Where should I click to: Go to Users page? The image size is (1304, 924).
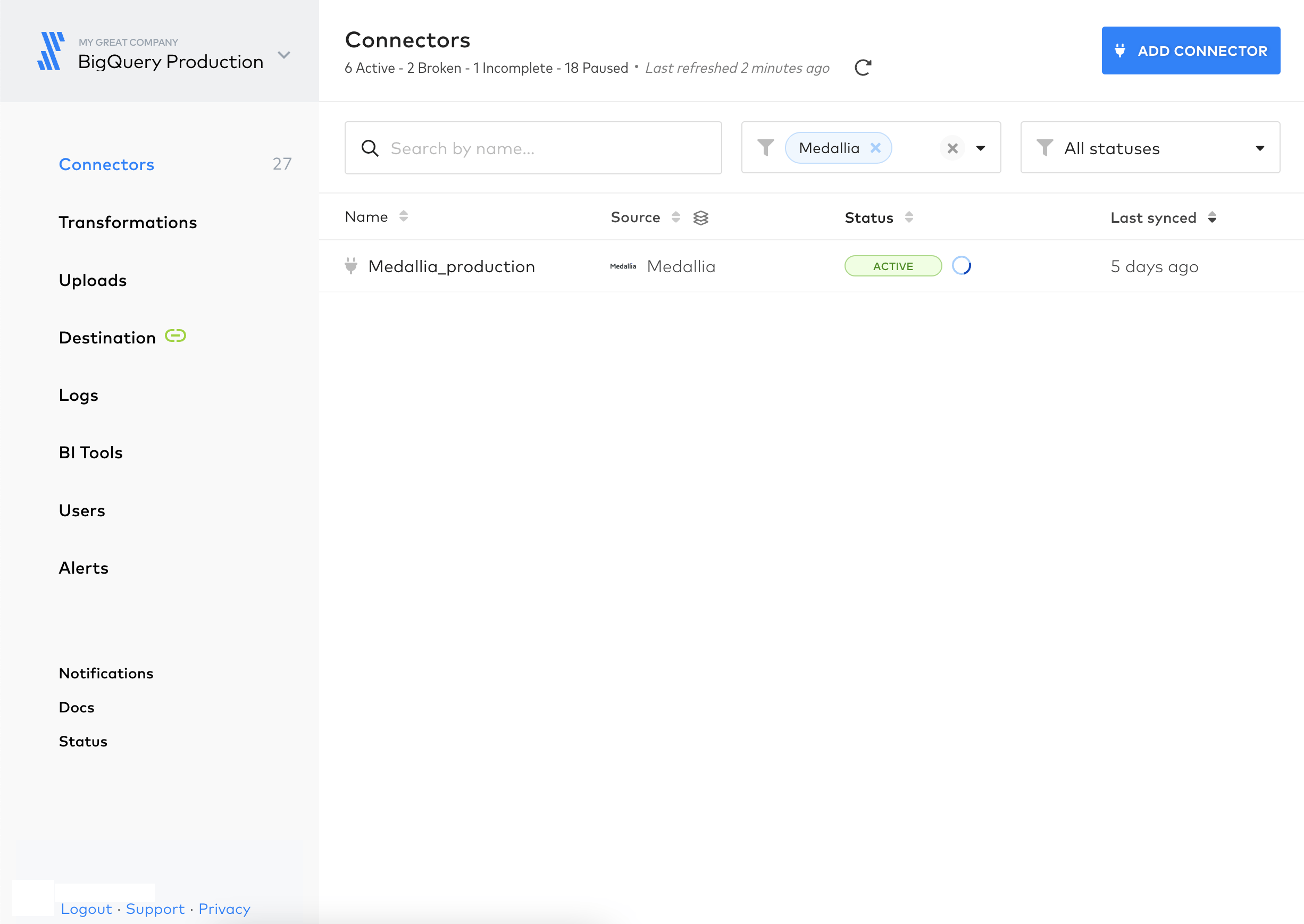click(82, 510)
